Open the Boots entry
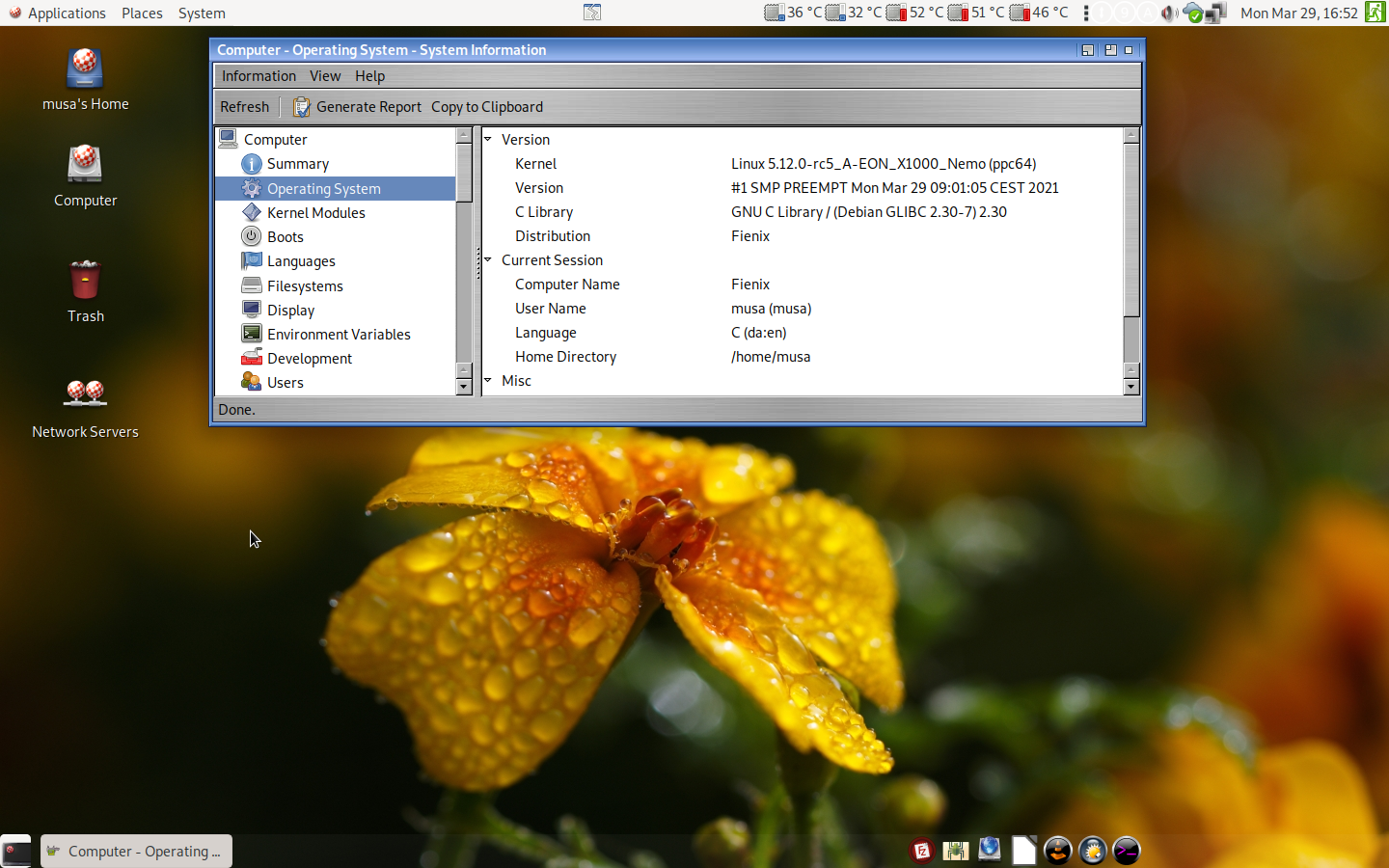 point(285,237)
